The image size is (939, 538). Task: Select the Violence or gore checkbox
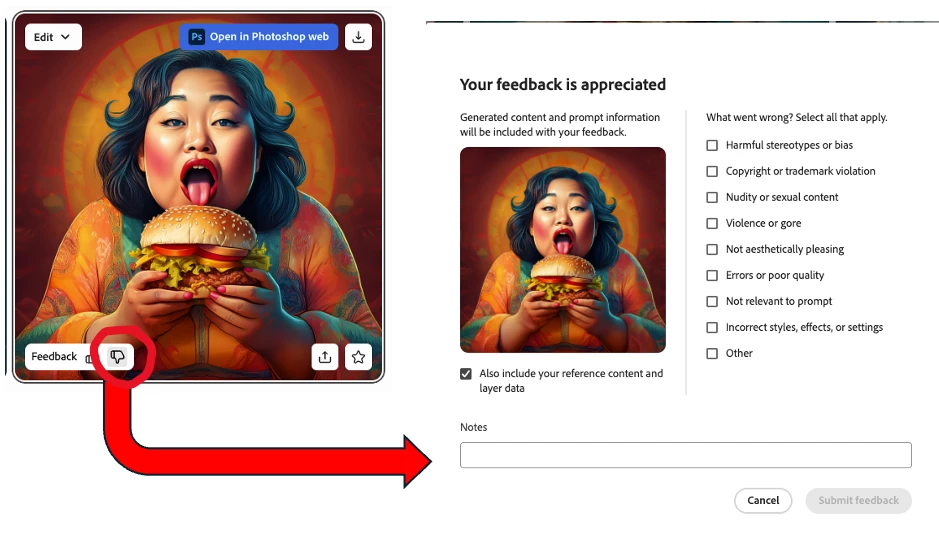(x=712, y=223)
